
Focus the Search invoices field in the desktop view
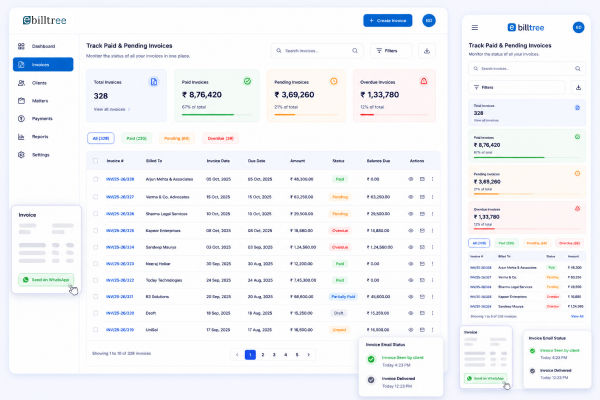[x=317, y=51]
